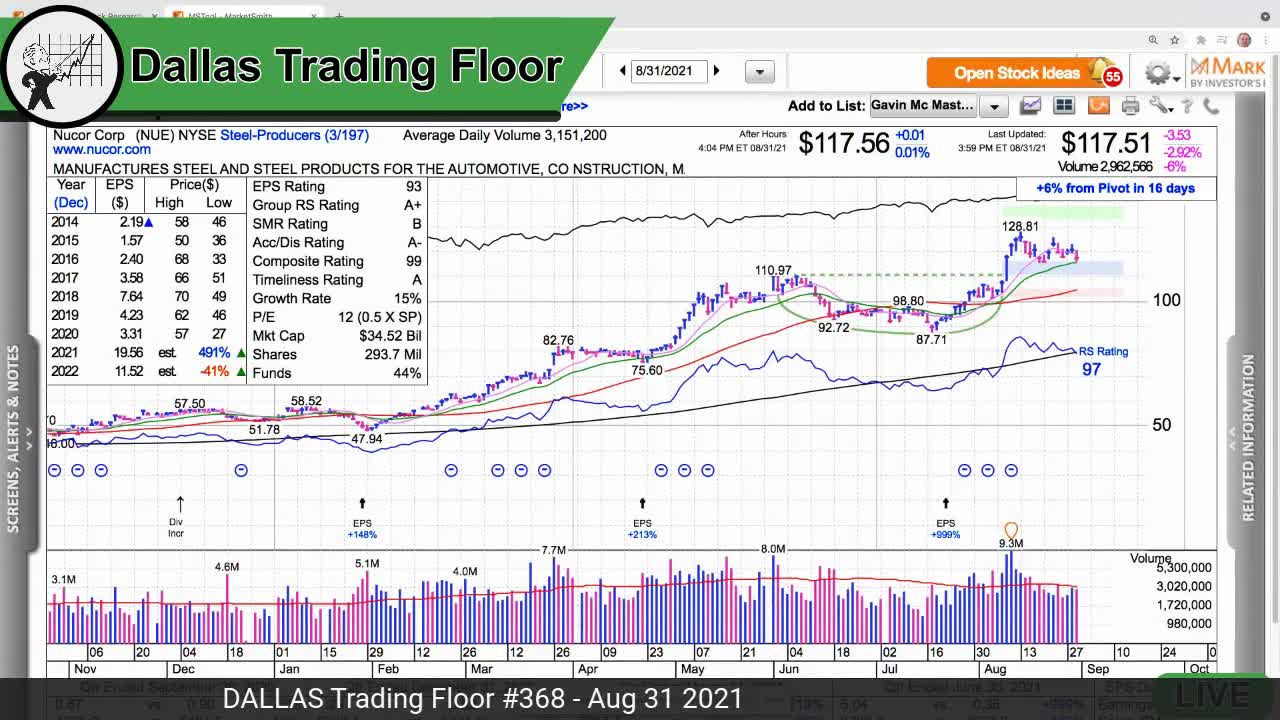
Task: Open help question mark icon
Action: click(1186, 105)
